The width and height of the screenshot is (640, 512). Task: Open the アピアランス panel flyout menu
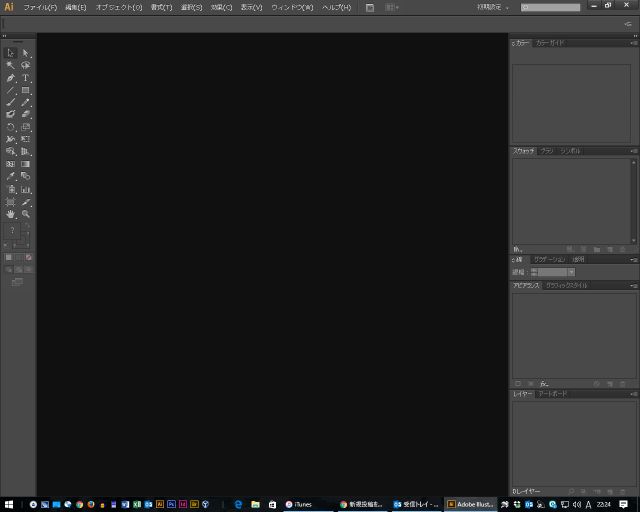[634, 285]
